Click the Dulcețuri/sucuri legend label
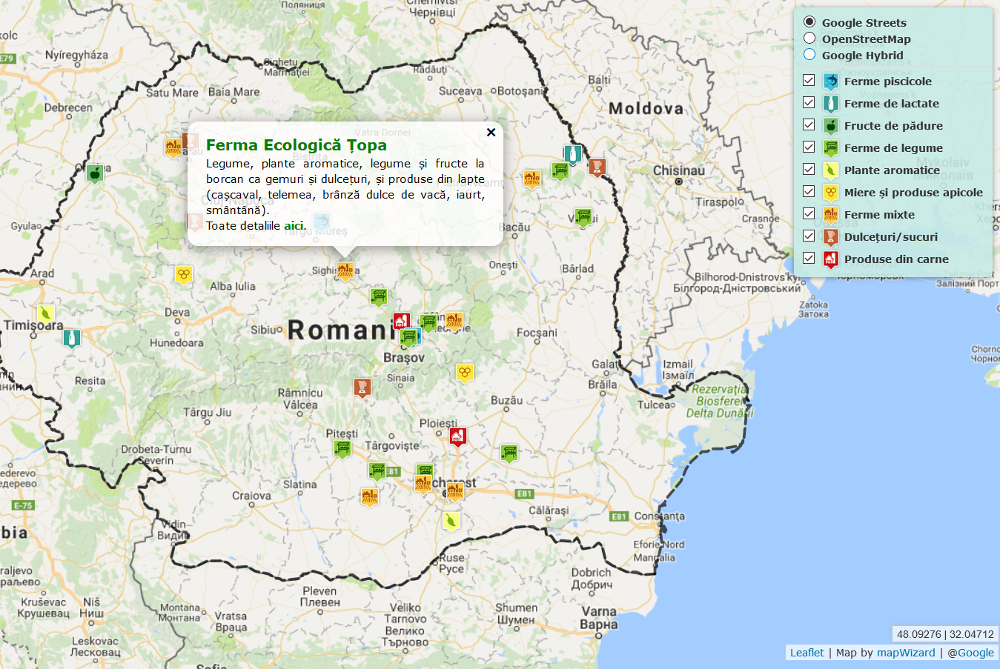 (x=891, y=237)
